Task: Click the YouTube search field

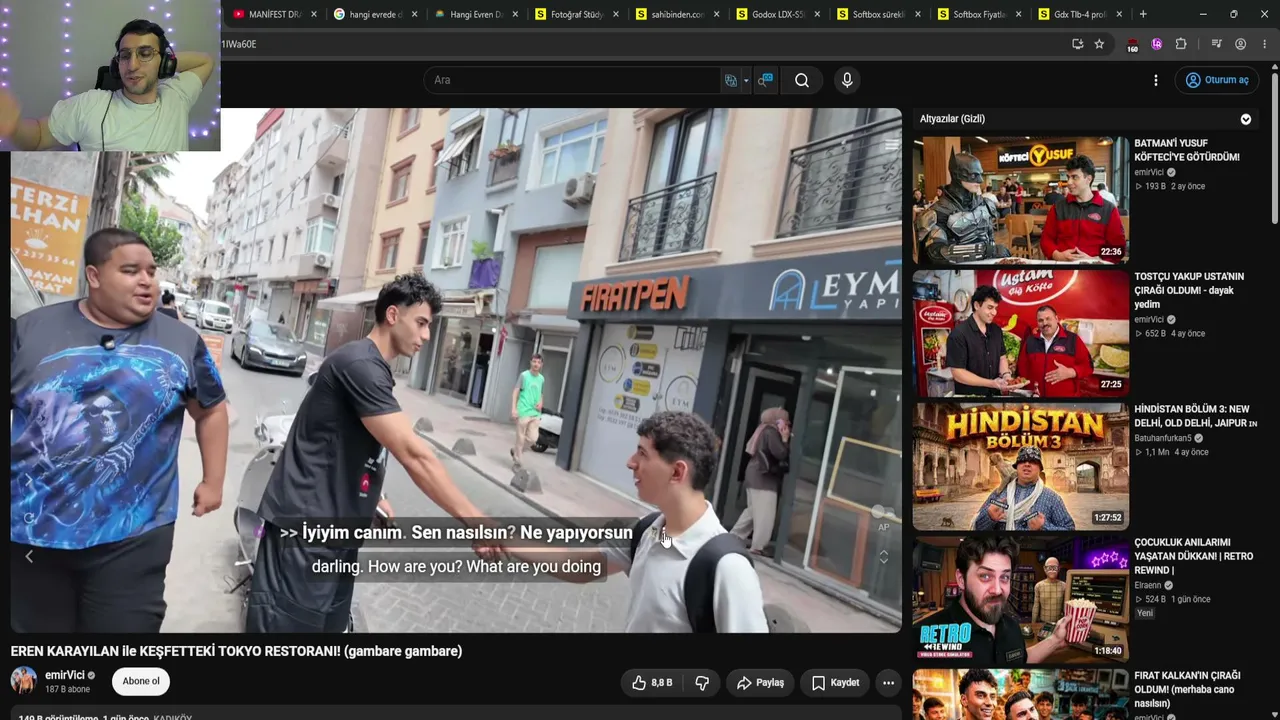Action: pyautogui.click(x=572, y=80)
